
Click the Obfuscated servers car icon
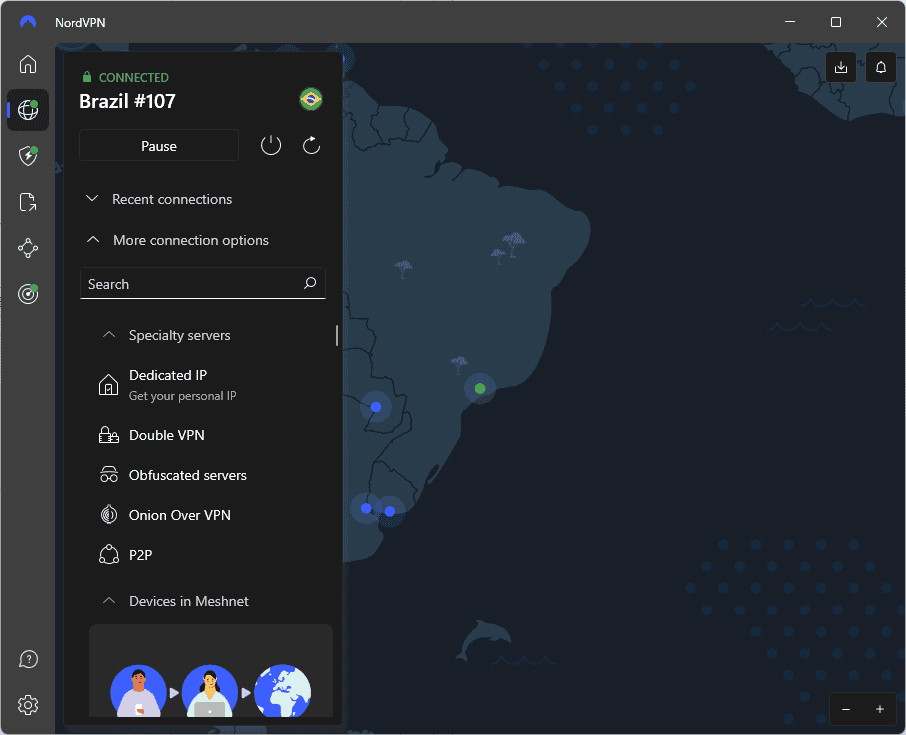109,474
